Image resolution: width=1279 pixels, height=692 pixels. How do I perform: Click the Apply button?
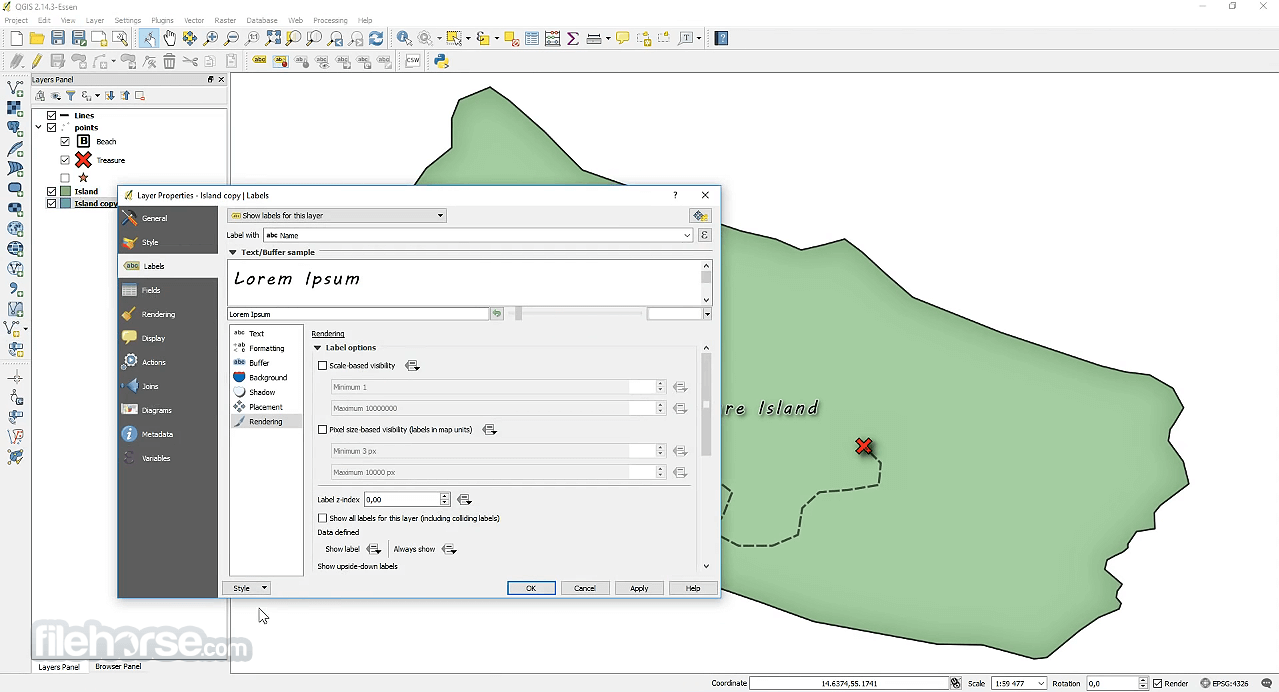pyautogui.click(x=639, y=588)
